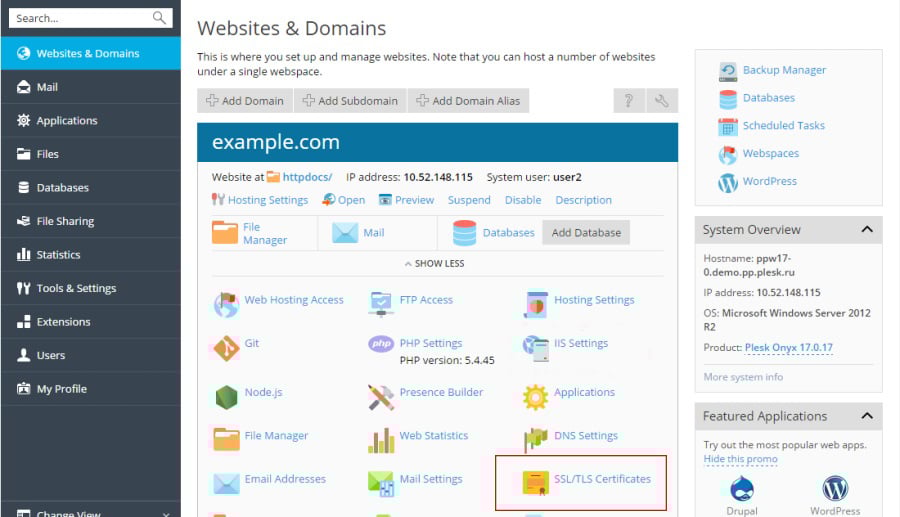
Task: Click the Disable link
Action: (523, 200)
